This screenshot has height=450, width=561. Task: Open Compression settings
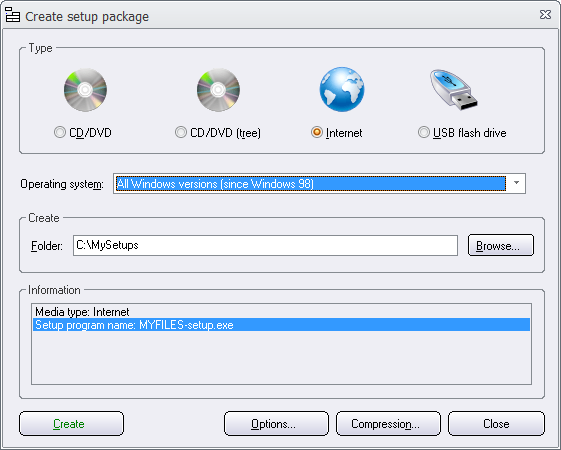tap(388, 424)
